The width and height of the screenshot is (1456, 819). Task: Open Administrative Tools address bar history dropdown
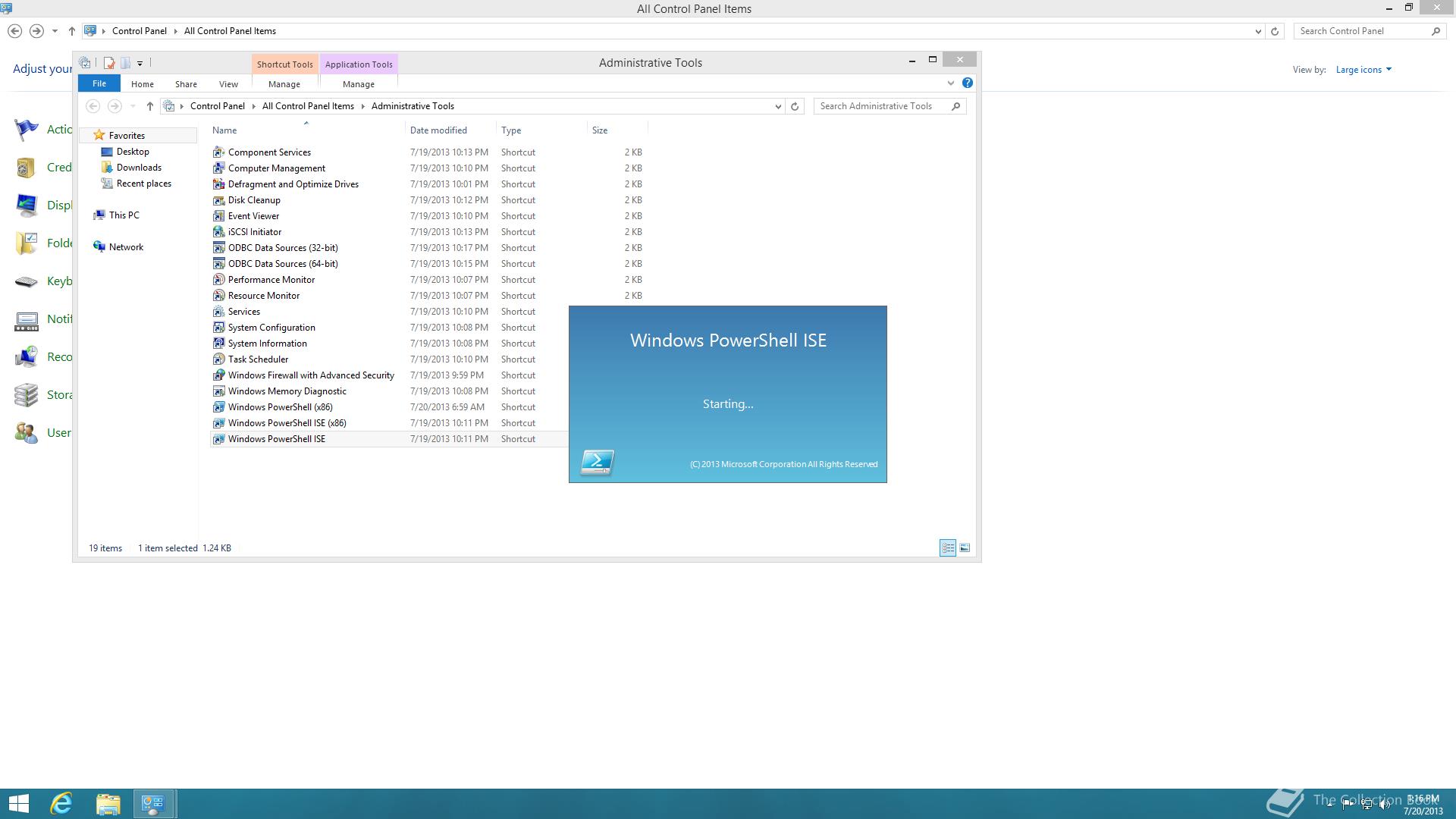point(778,107)
